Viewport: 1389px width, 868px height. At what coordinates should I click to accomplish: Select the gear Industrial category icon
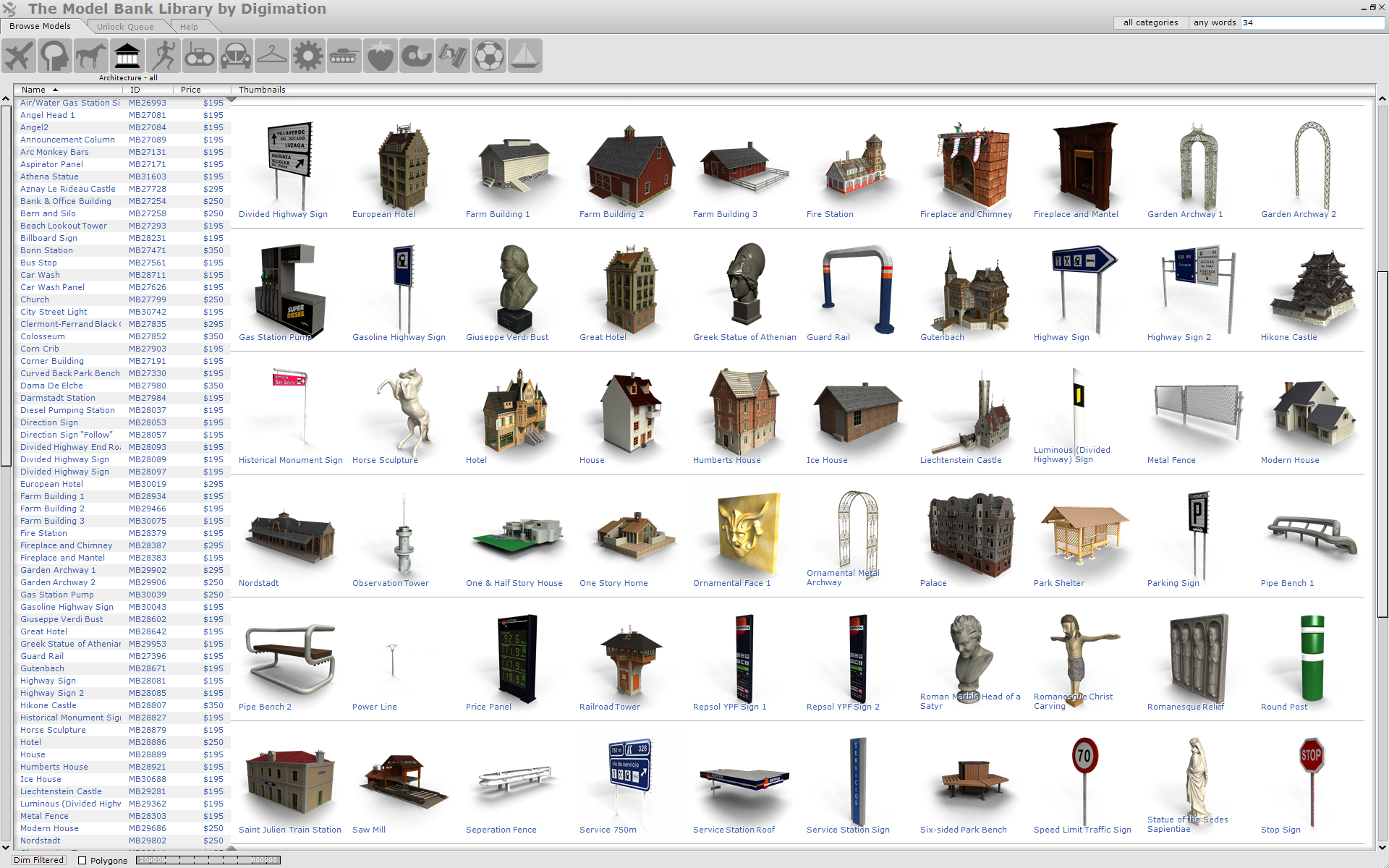308,56
